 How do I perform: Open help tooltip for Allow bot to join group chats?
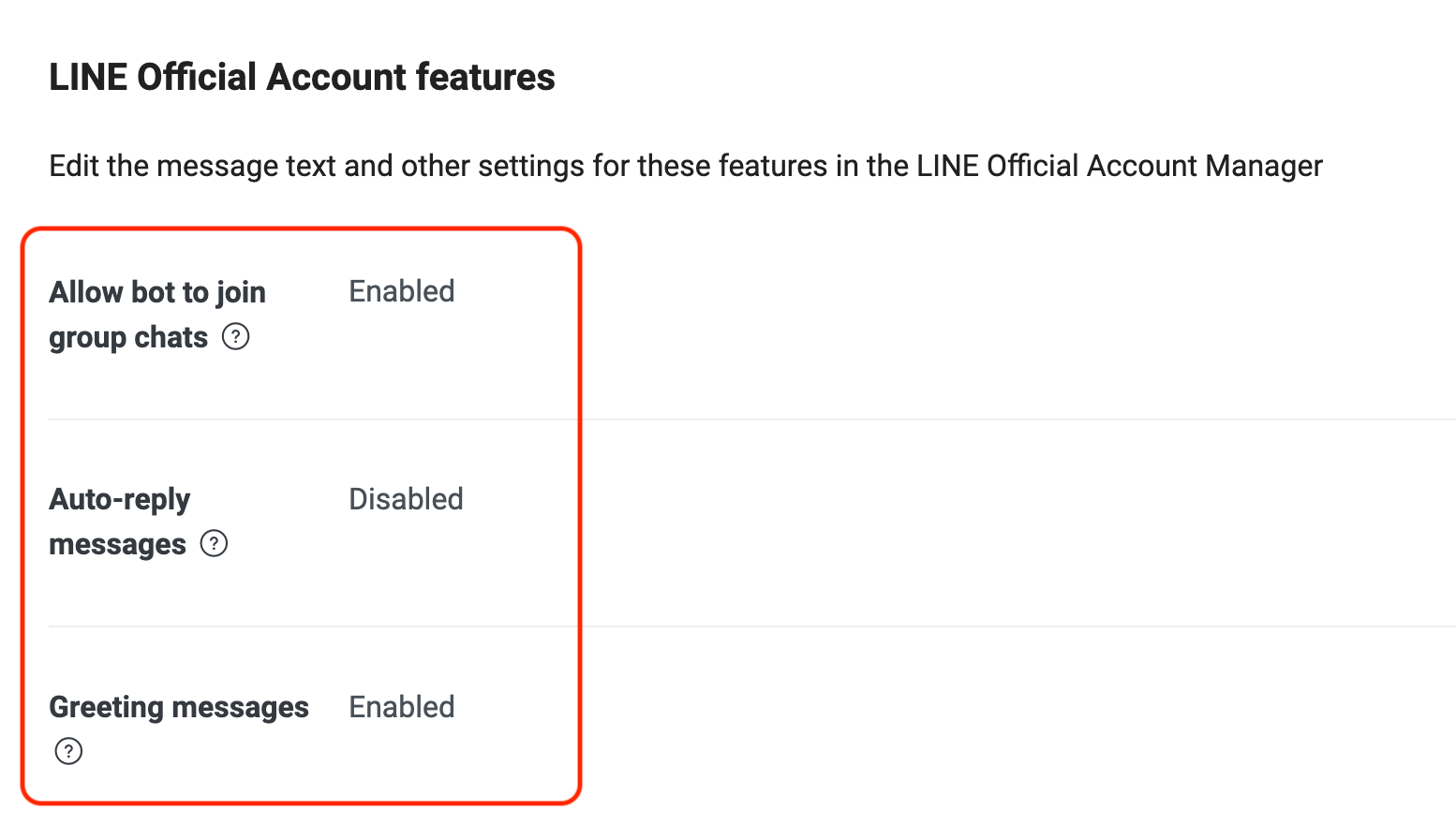[x=236, y=336]
